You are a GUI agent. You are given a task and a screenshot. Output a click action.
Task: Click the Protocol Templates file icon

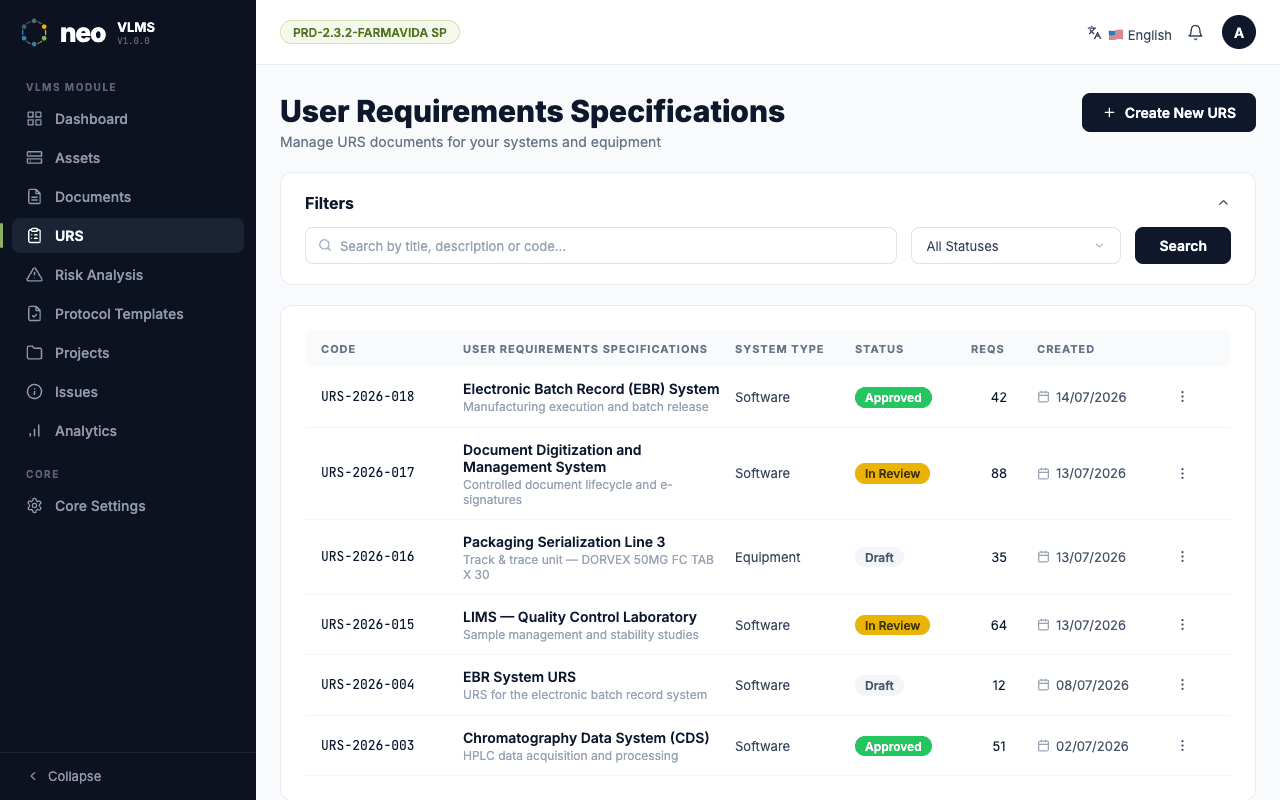[35, 314]
